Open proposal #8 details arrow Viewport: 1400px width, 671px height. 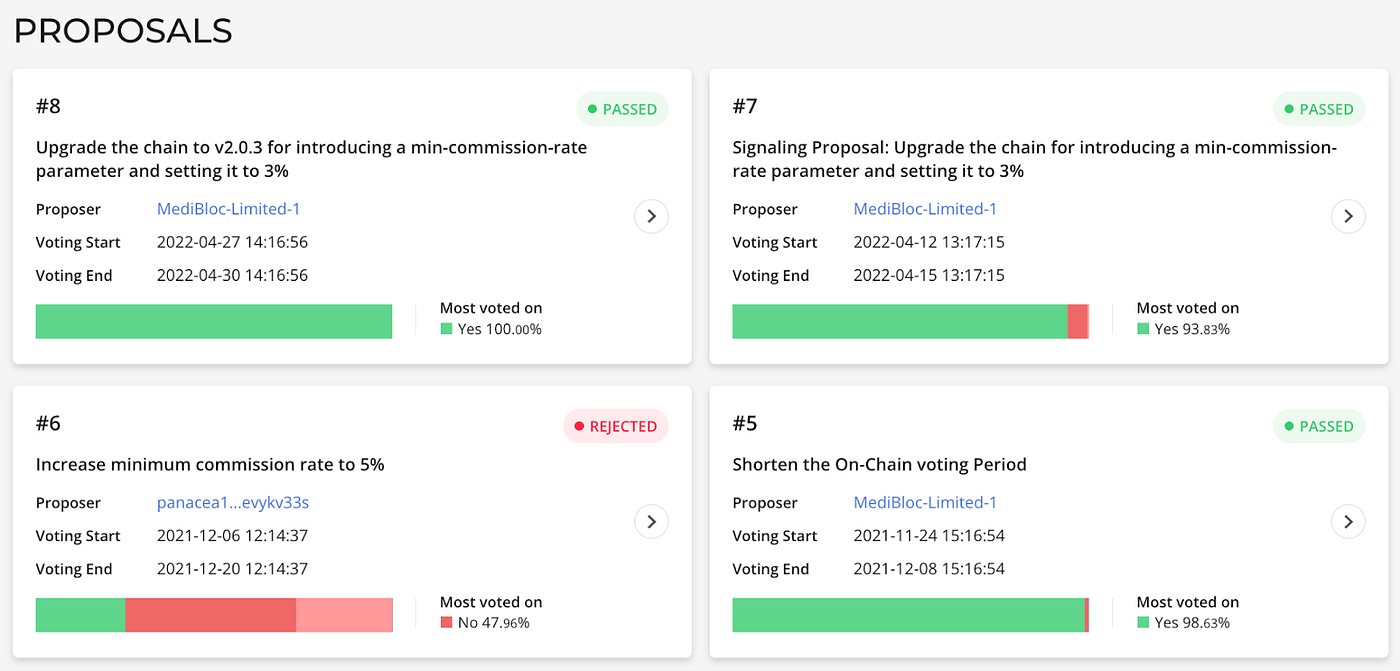coord(651,216)
